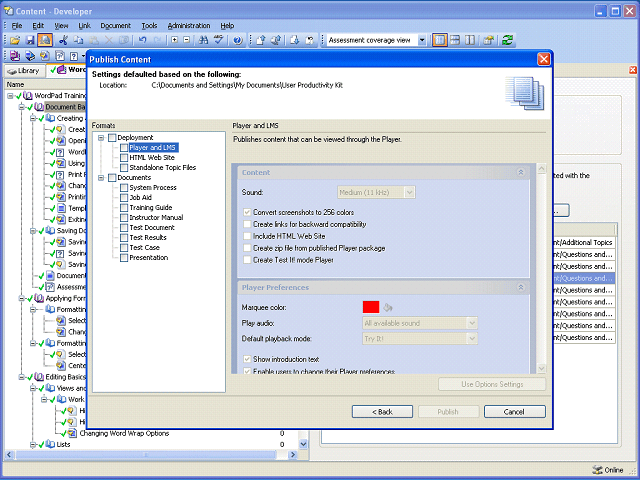Check the Job Aid document checkbox
Screen dimensions: 640x480
124,198
